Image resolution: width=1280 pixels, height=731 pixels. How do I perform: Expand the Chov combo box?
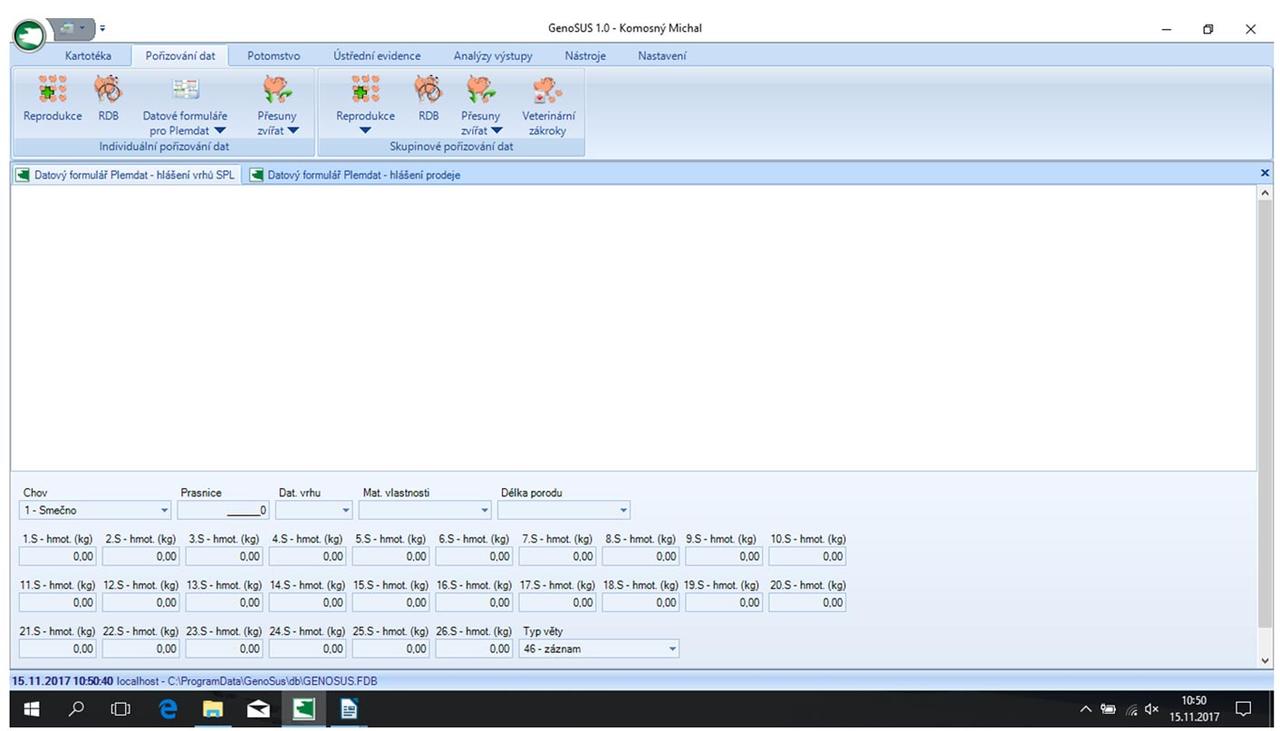coord(164,510)
